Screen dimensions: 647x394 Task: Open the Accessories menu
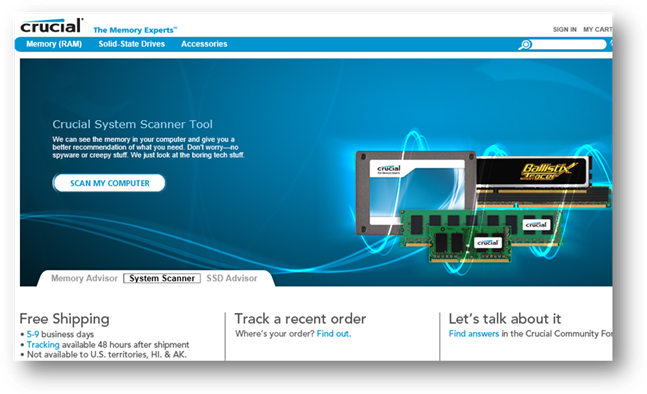[204, 44]
